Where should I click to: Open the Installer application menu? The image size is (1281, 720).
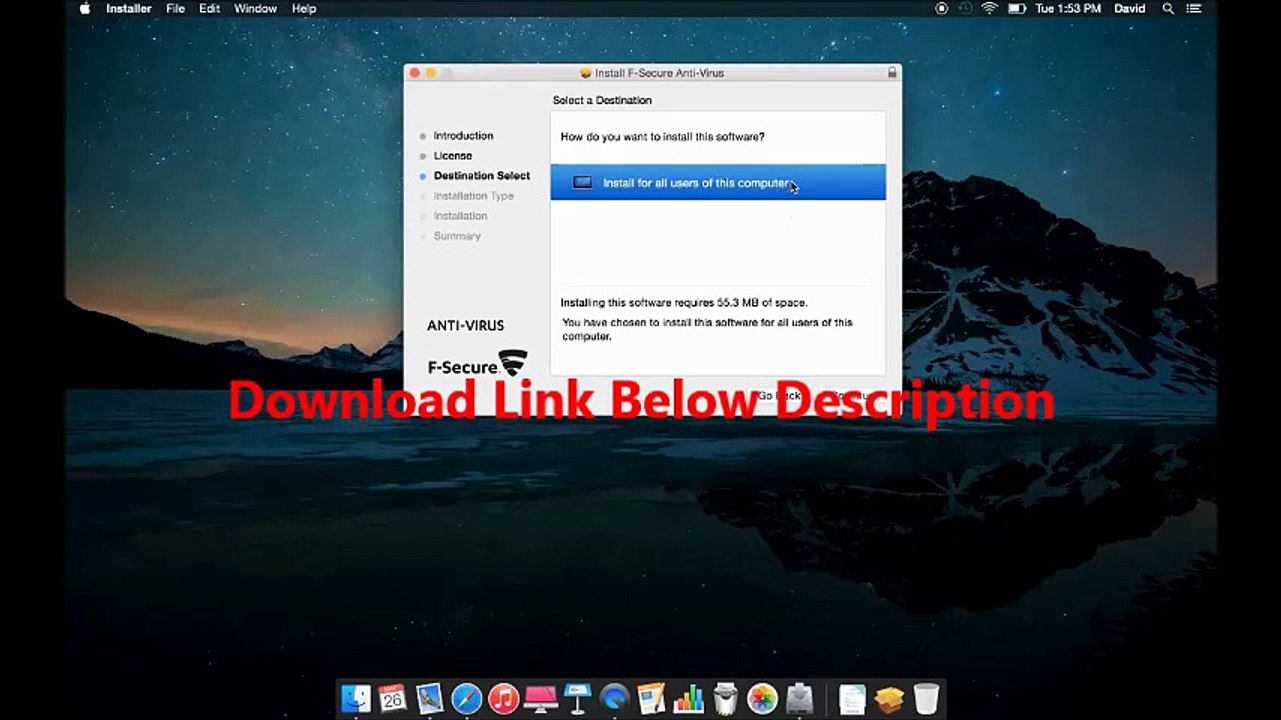point(129,9)
